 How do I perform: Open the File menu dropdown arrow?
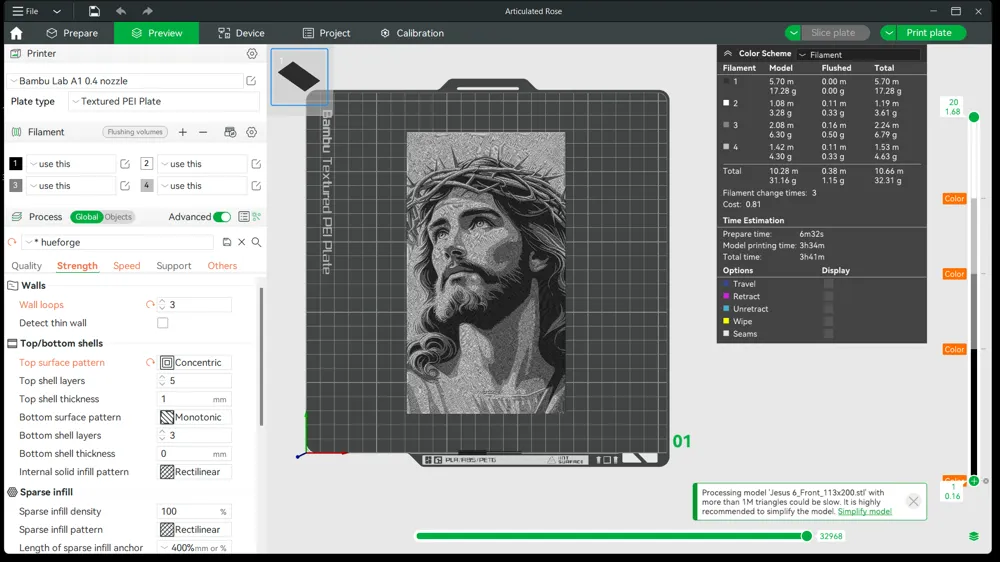click(x=57, y=11)
